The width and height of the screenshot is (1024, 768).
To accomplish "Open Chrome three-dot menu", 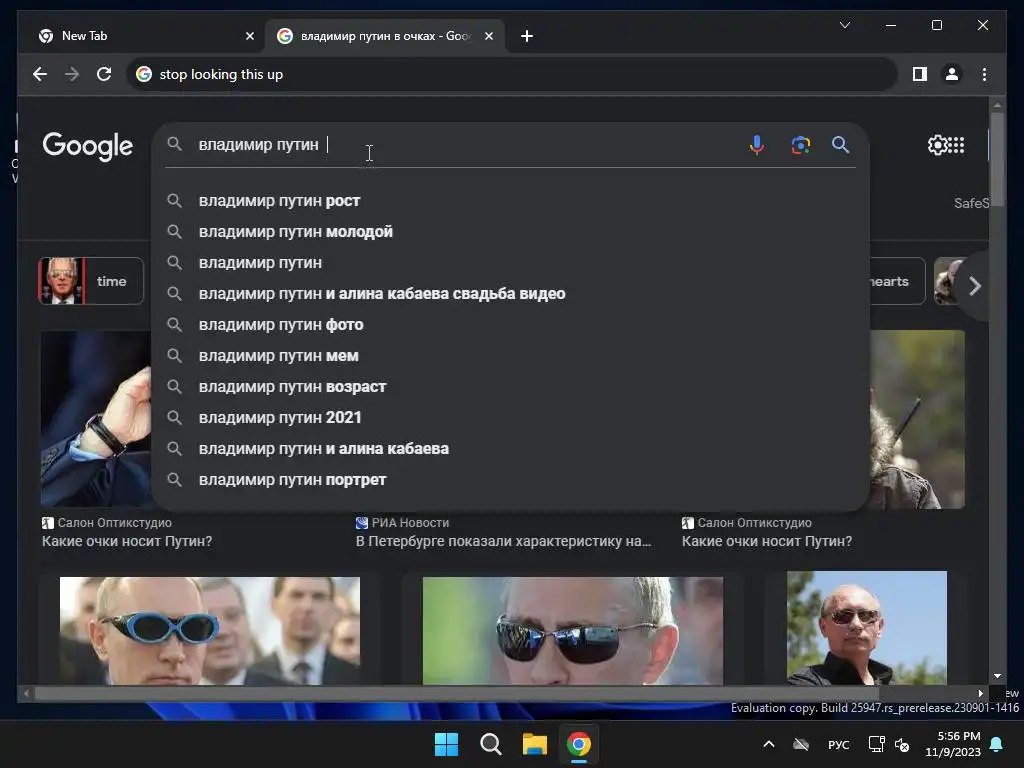I will point(984,74).
